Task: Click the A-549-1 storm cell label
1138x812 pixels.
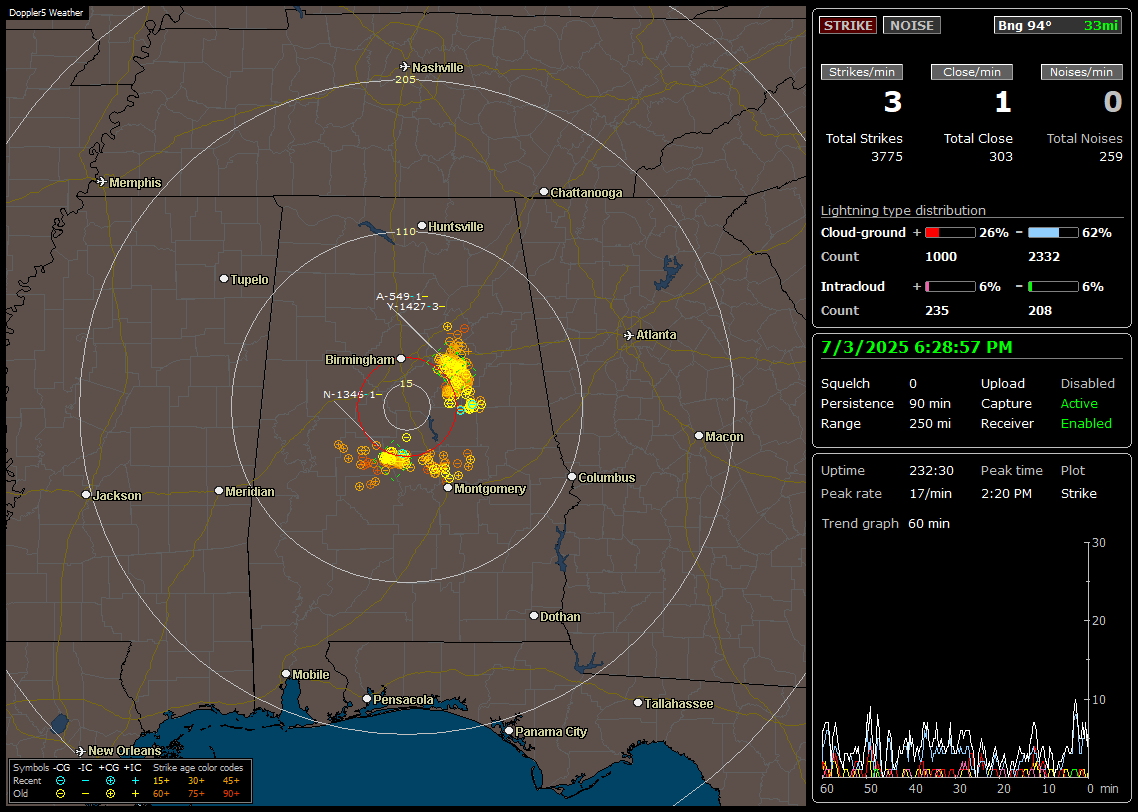Action: pyautogui.click(x=402, y=296)
